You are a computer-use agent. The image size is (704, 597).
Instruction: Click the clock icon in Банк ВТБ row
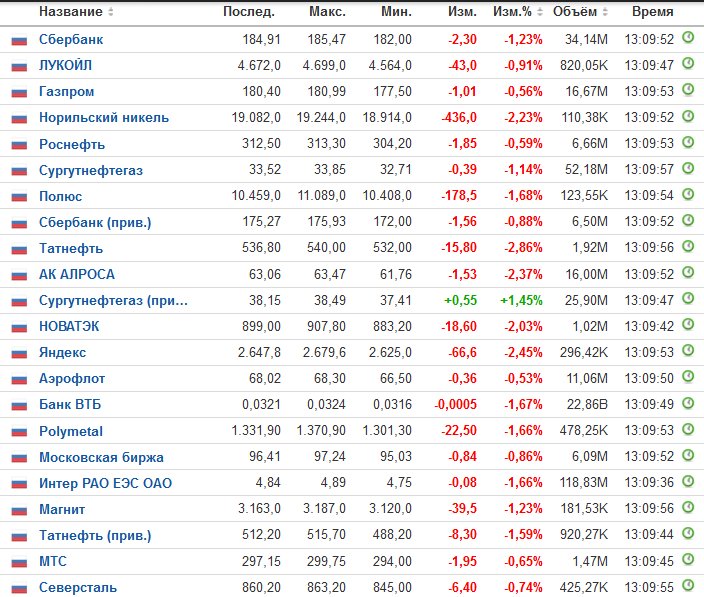coord(688,403)
